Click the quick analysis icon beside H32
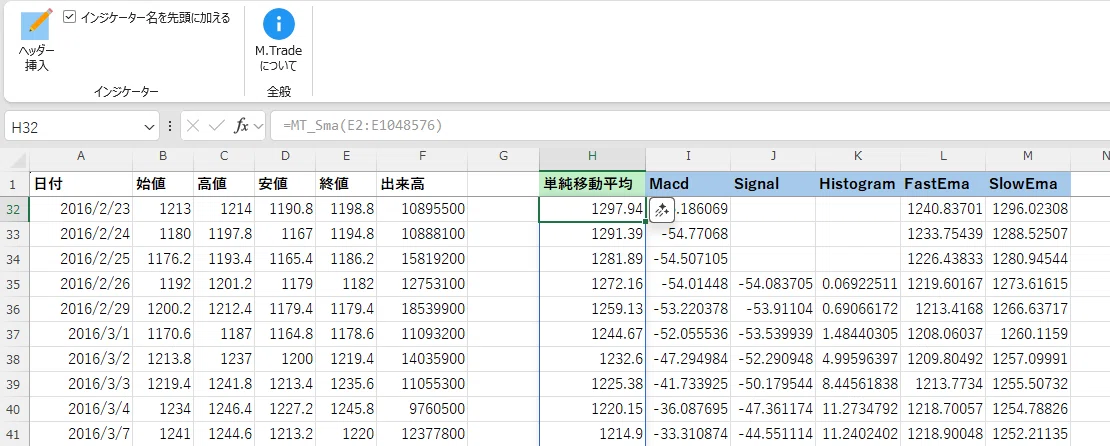Viewport: 1110px width, 446px height. click(660, 210)
